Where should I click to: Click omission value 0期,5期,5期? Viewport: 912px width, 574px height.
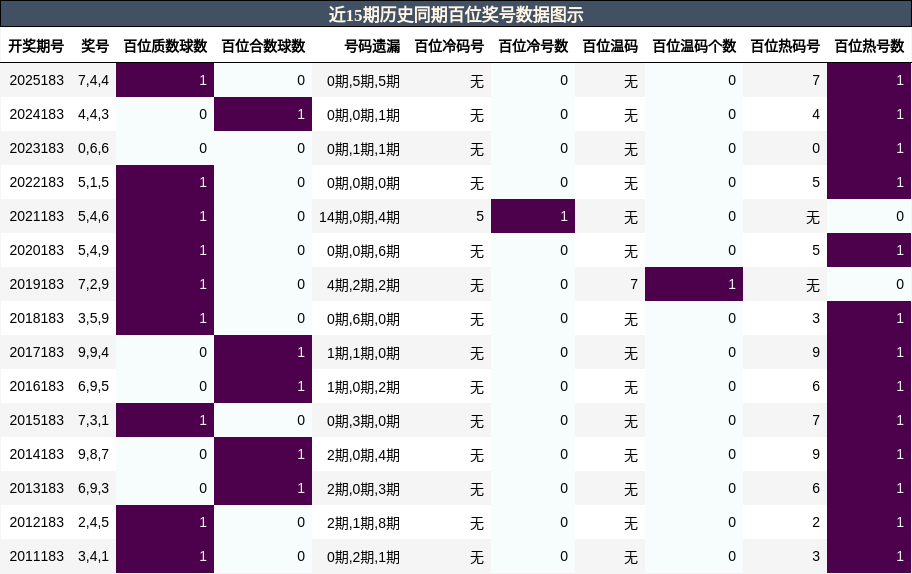coord(364,81)
